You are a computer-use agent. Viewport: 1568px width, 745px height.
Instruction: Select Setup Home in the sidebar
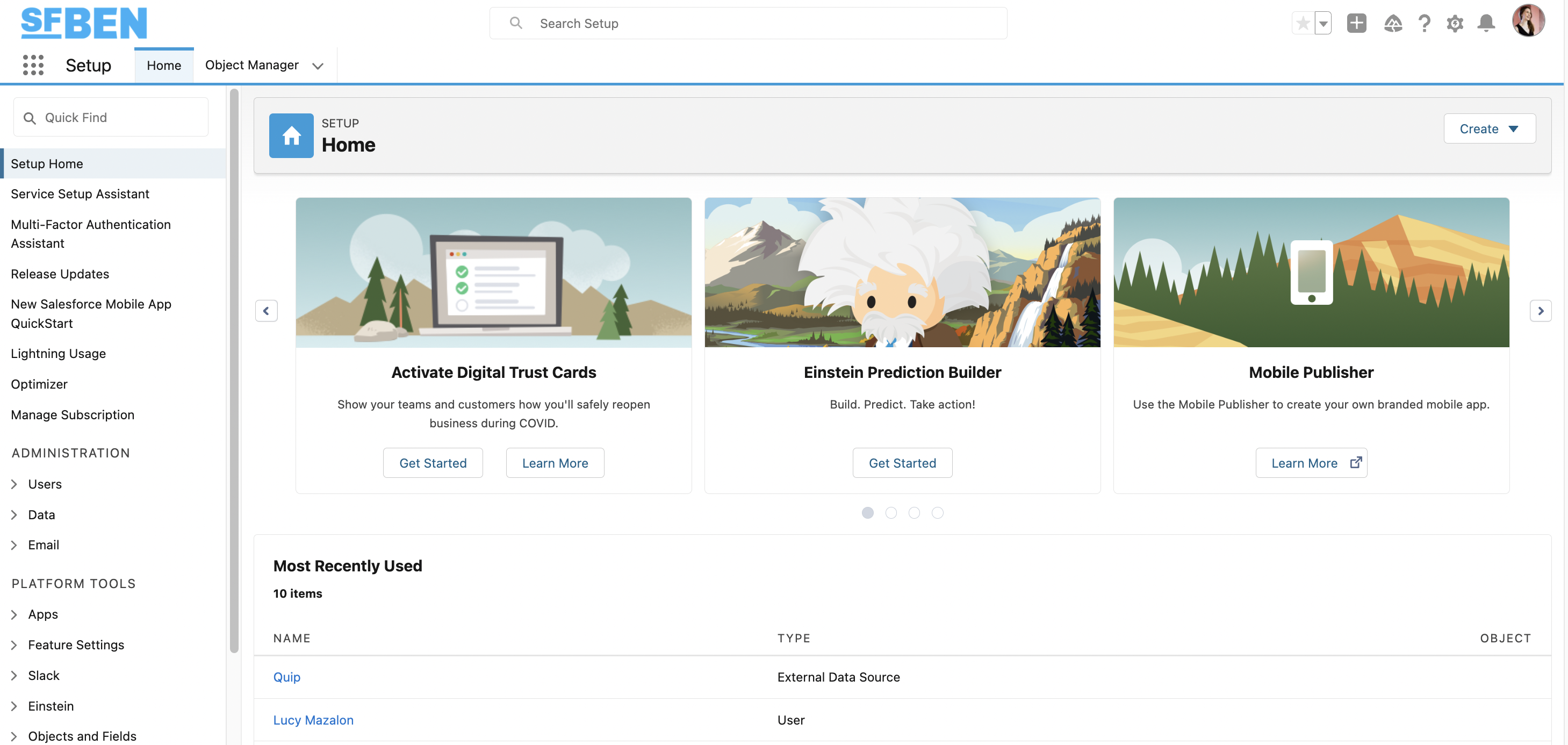pos(113,163)
